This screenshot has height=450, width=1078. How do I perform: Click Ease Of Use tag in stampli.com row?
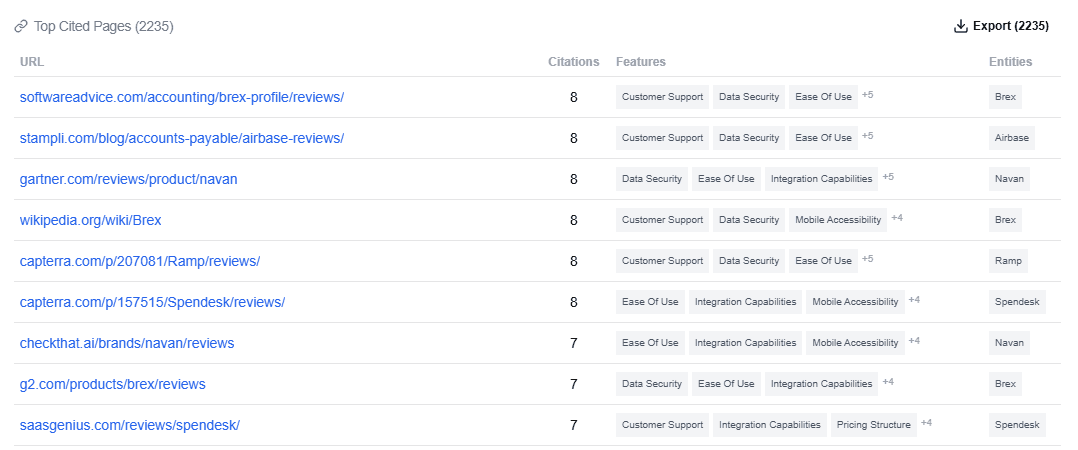click(x=824, y=138)
